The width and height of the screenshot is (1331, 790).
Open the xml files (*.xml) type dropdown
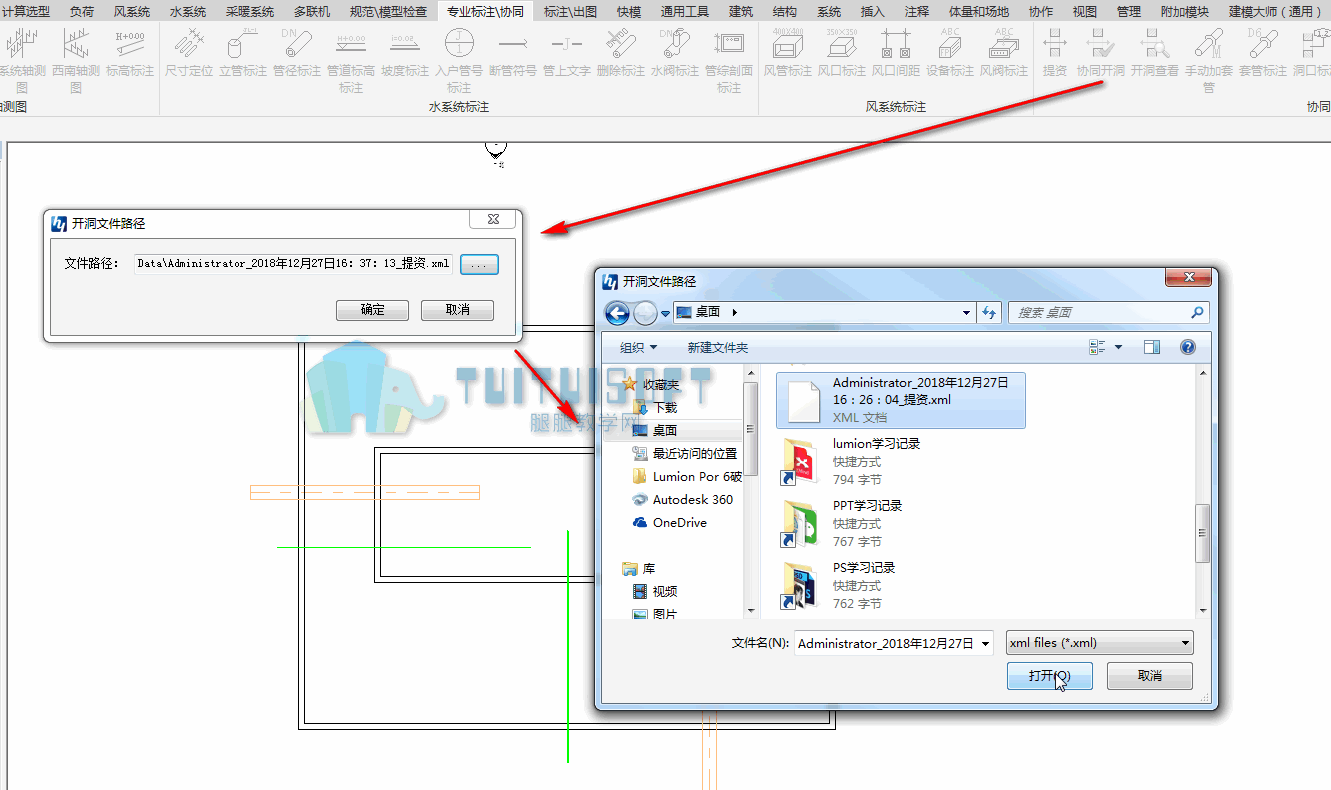(1100, 643)
